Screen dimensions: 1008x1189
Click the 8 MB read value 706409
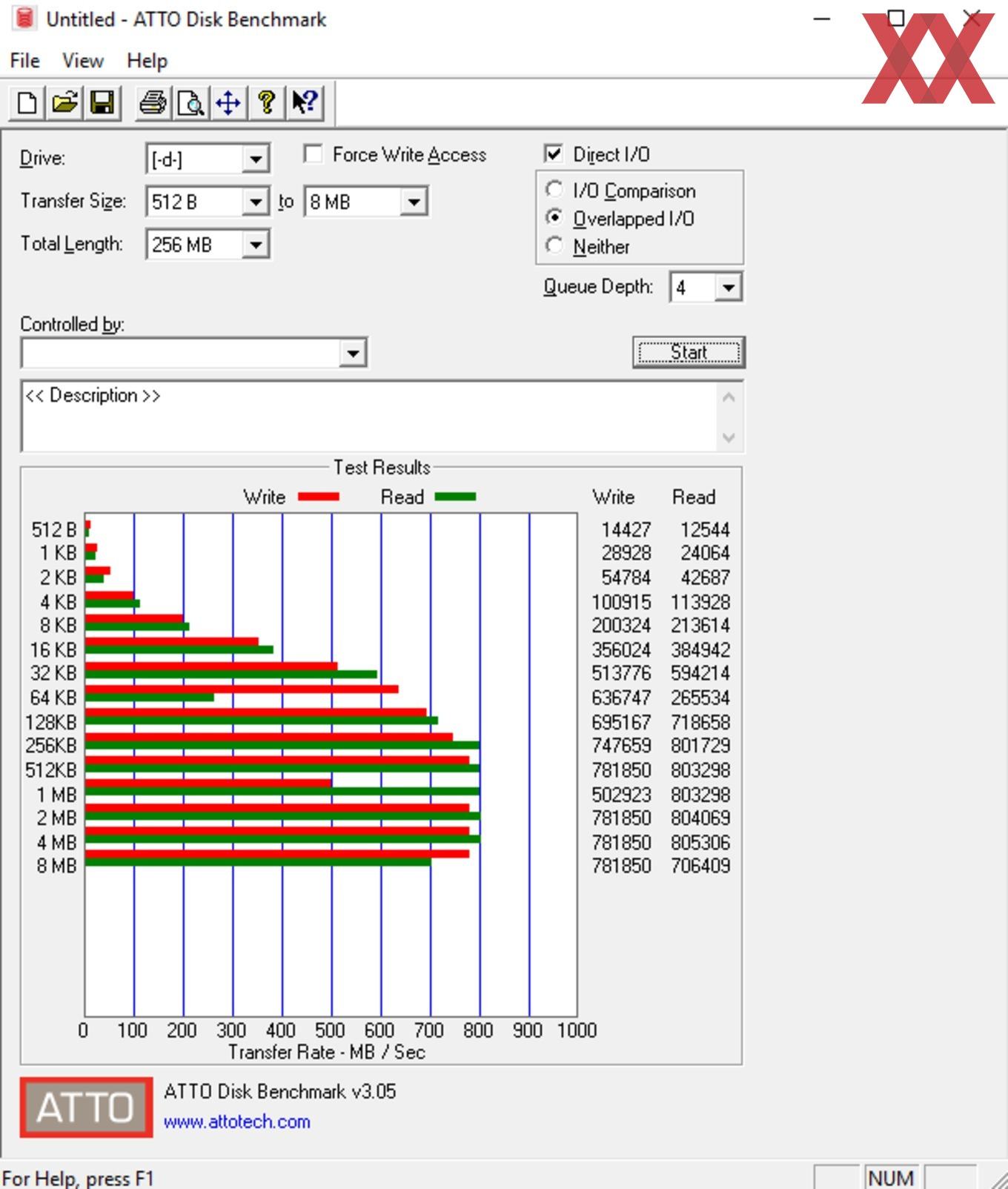click(700, 865)
